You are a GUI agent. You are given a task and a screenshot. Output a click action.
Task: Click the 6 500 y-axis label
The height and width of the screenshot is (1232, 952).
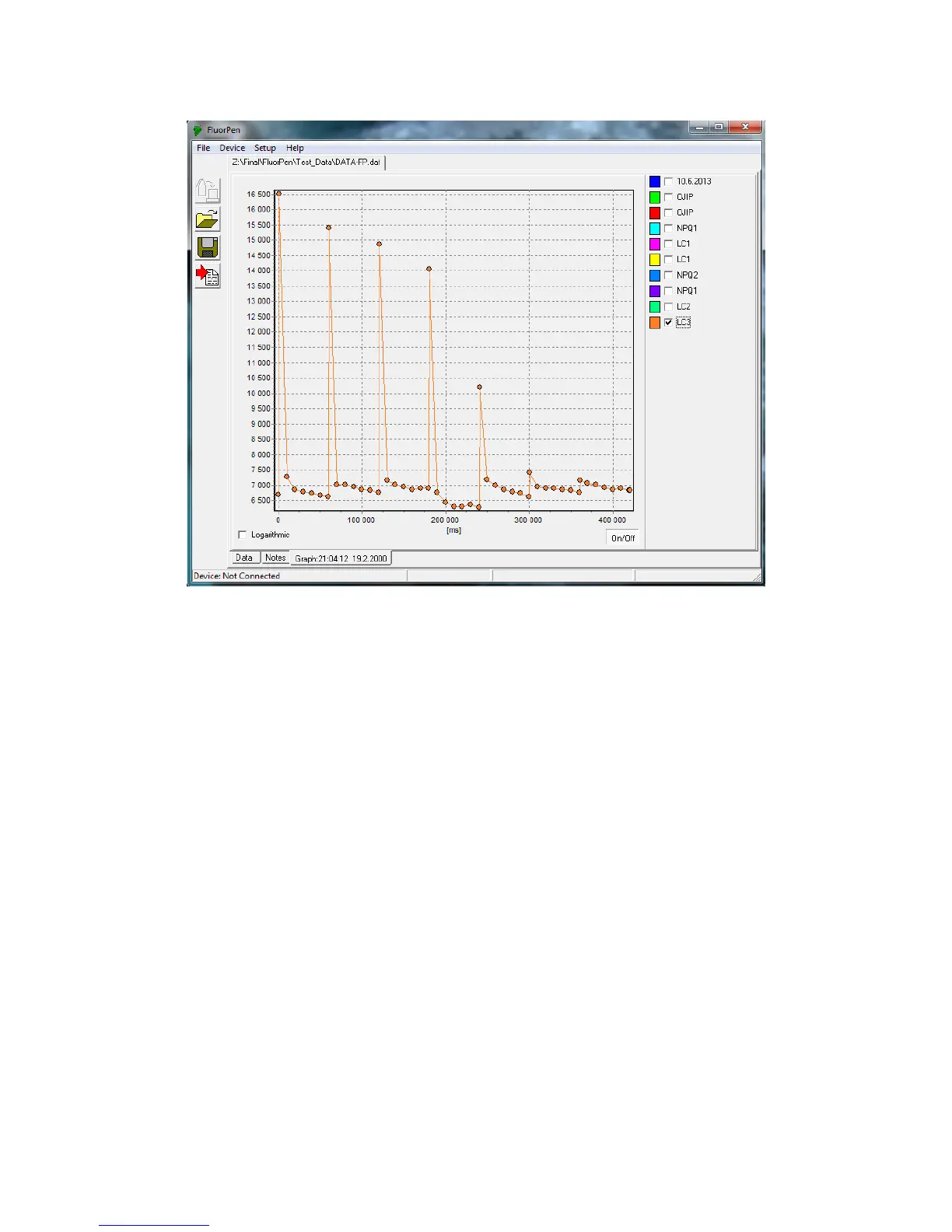tap(261, 501)
